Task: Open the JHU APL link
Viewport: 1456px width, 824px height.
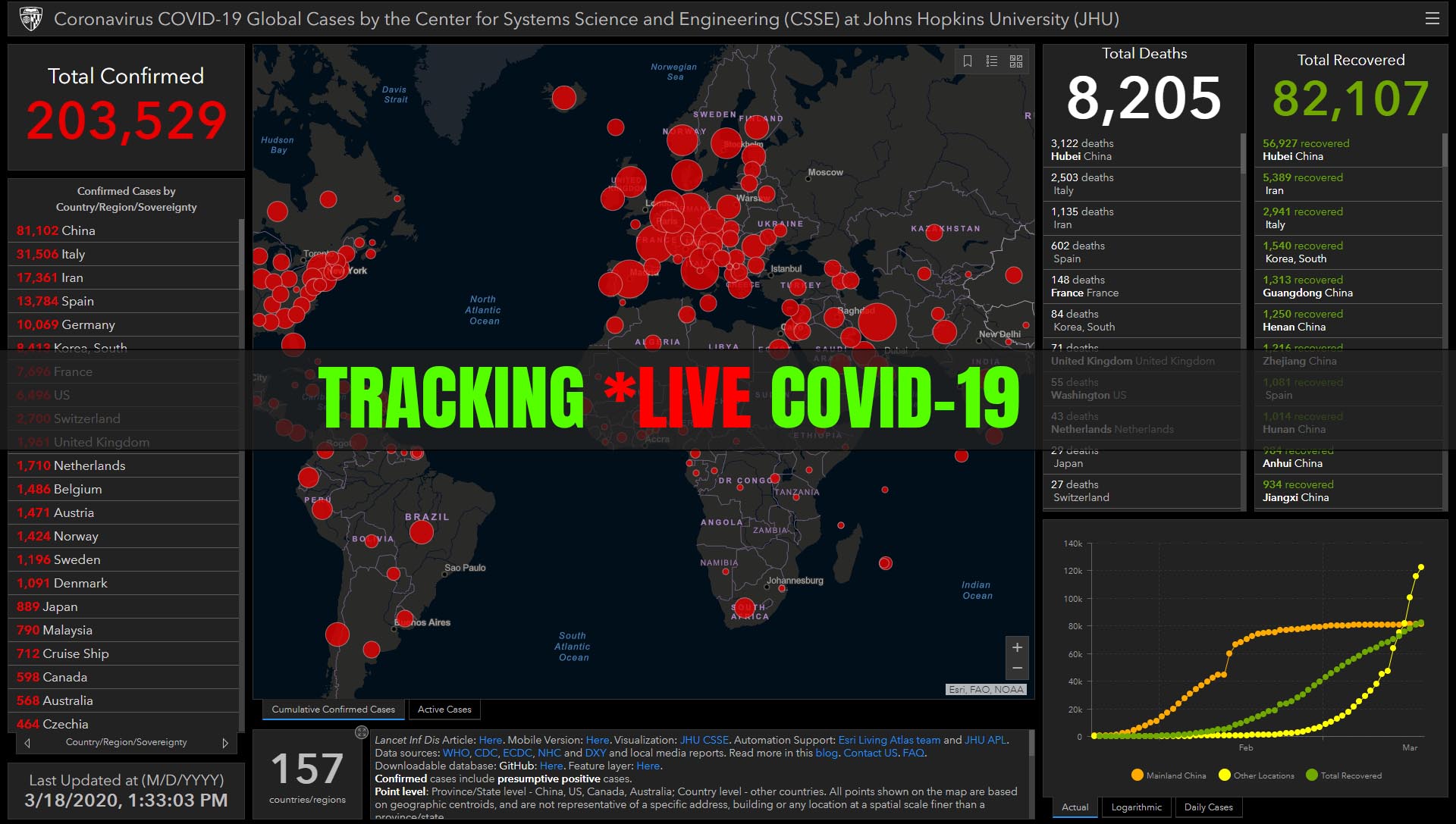Action: 986,740
